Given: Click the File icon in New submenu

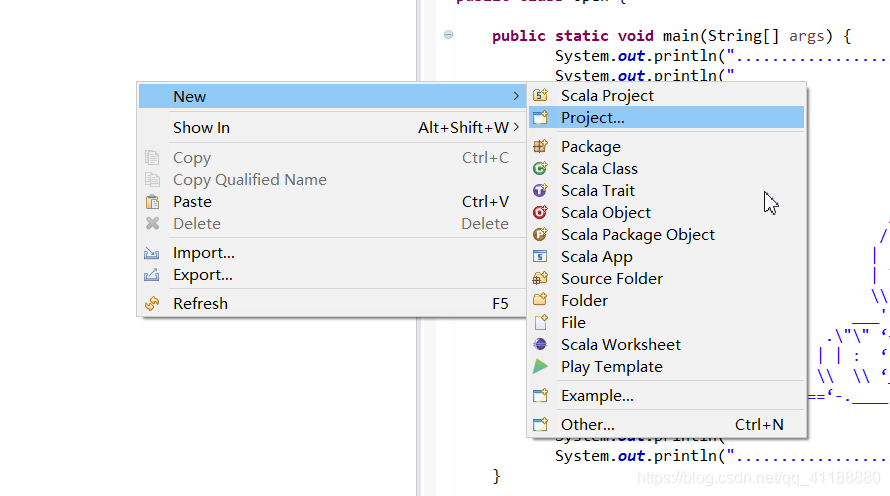Looking at the screenshot, I should click(x=540, y=322).
